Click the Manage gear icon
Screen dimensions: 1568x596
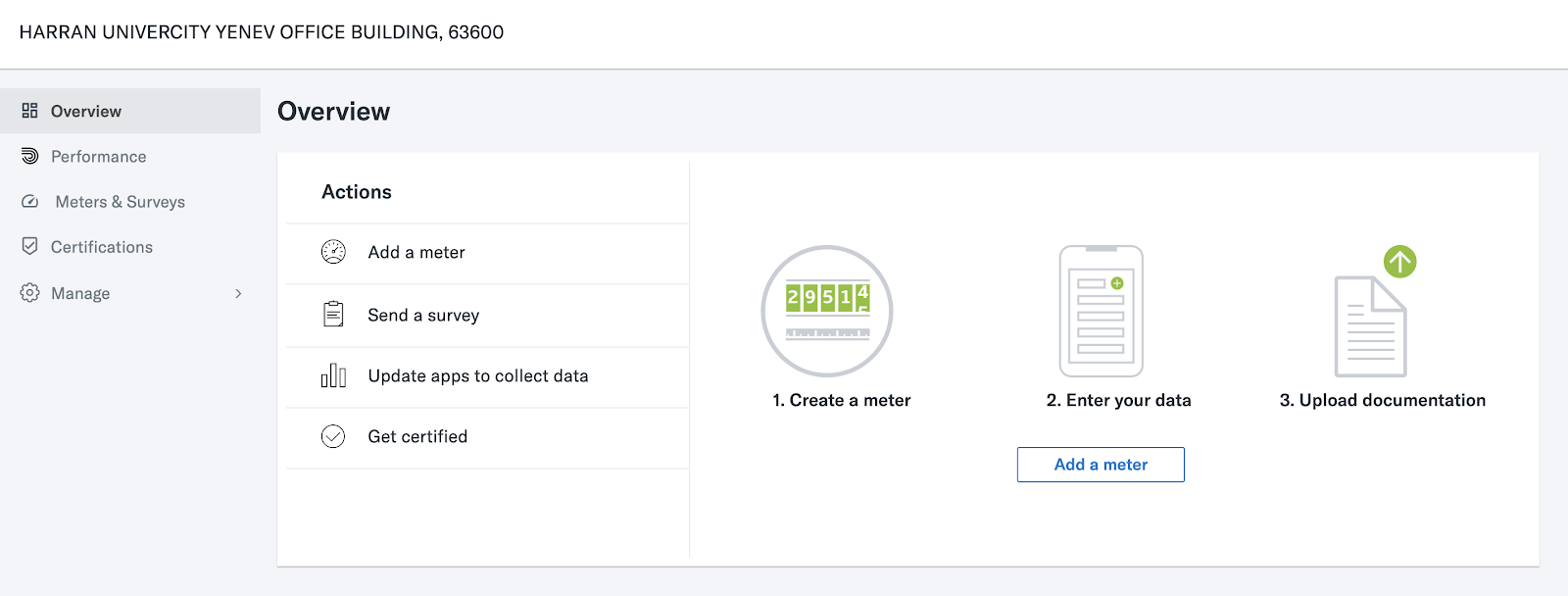[x=29, y=292]
